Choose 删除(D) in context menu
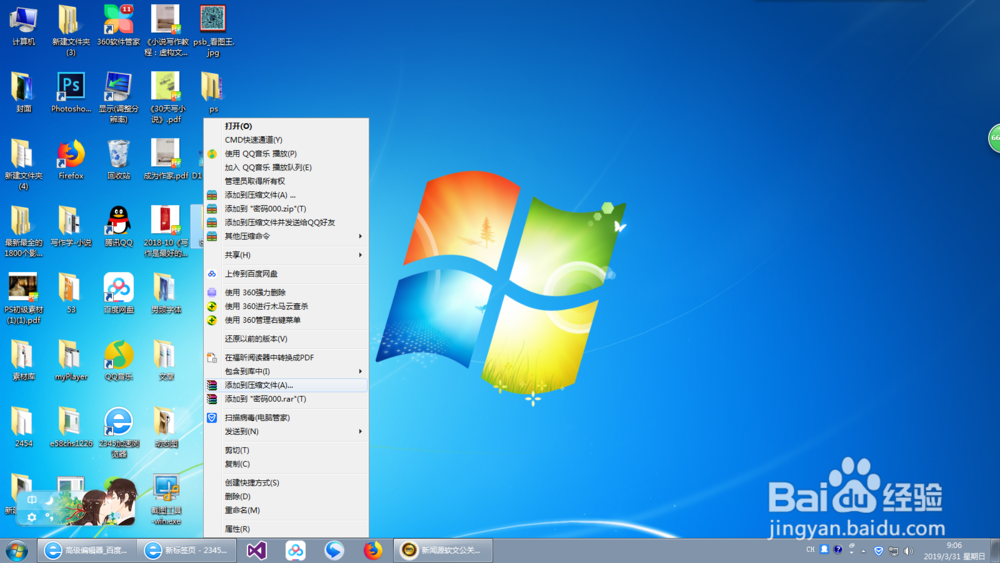The height and width of the screenshot is (563, 1000). pos(286,496)
